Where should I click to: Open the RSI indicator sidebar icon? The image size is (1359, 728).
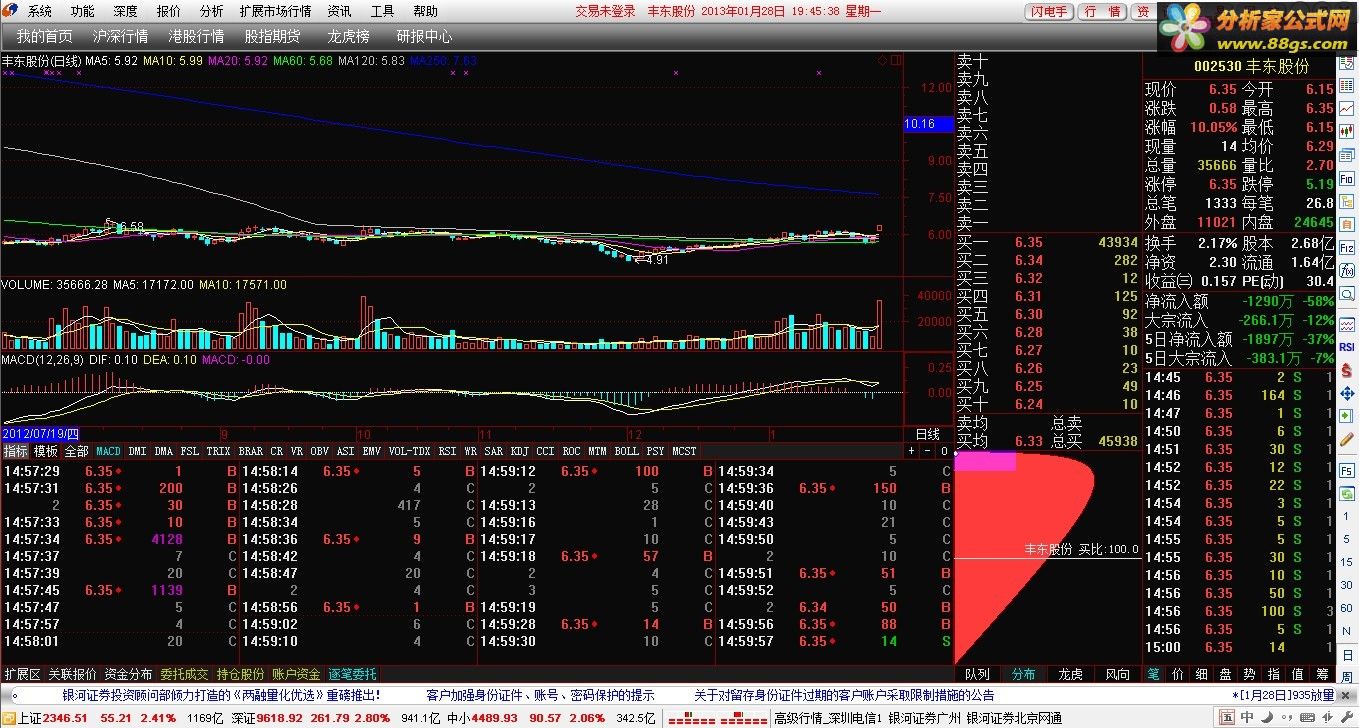(1347, 346)
